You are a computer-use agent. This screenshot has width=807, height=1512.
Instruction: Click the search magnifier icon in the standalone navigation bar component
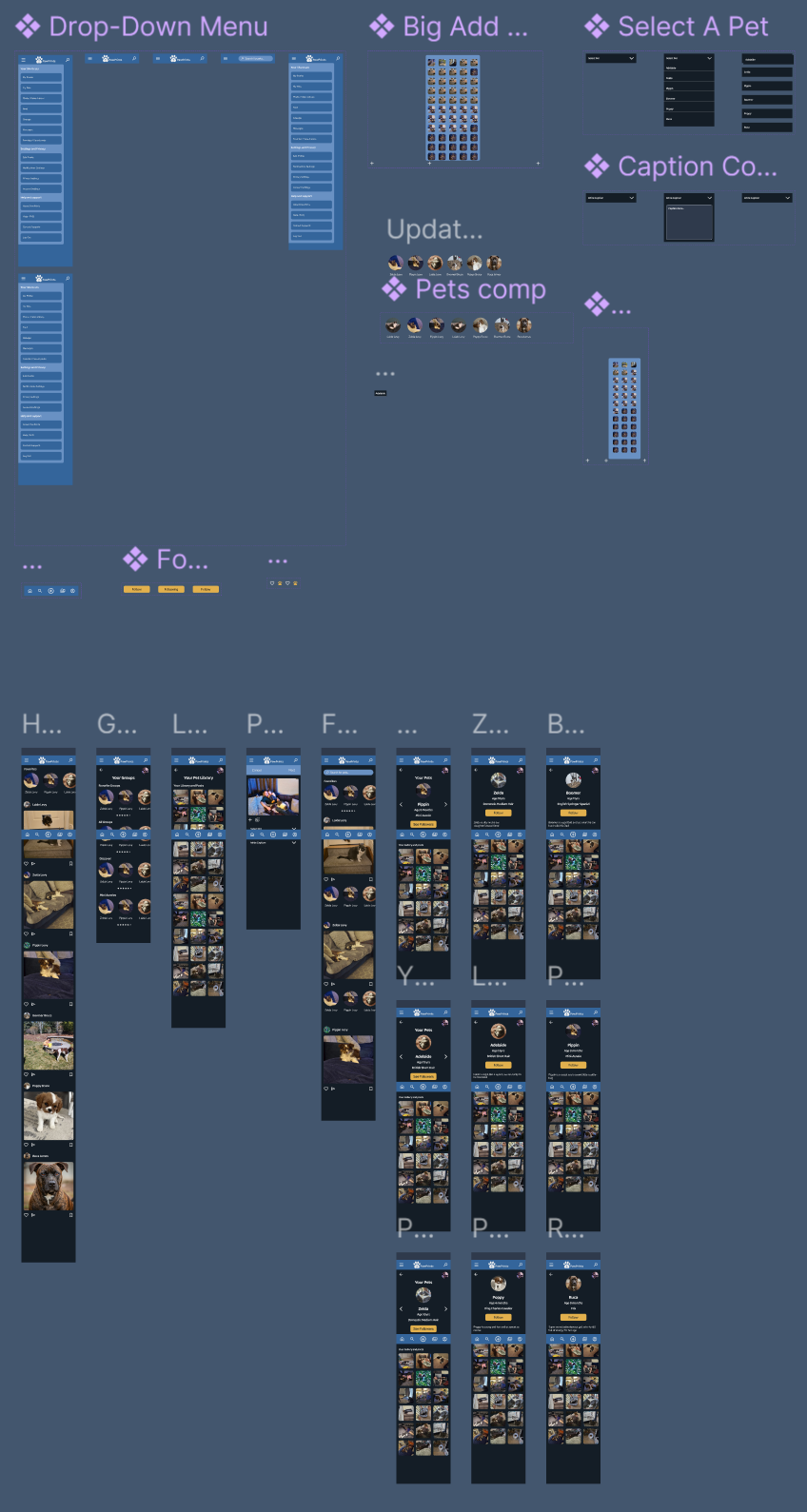click(x=40, y=591)
